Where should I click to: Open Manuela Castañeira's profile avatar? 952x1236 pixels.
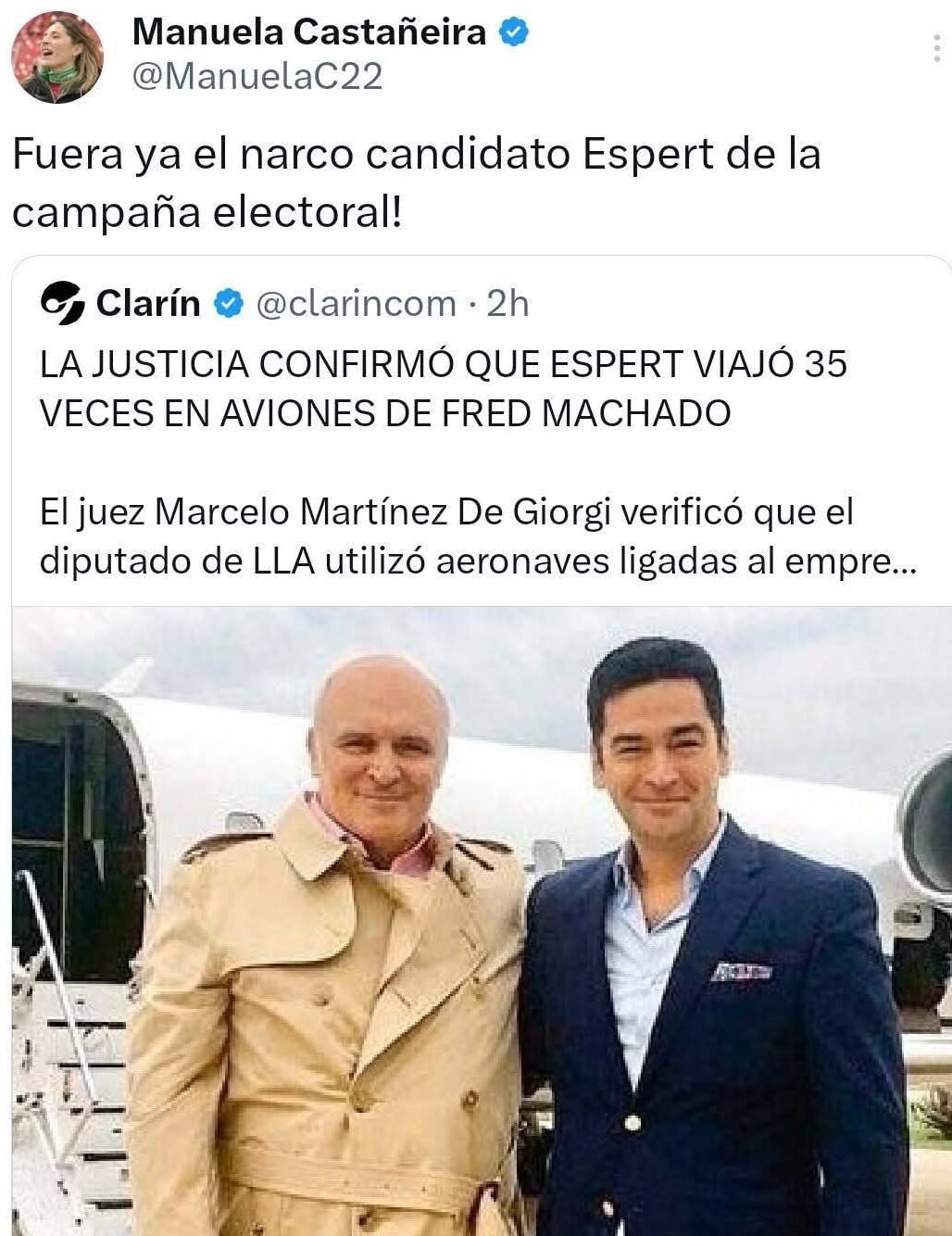(57, 57)
